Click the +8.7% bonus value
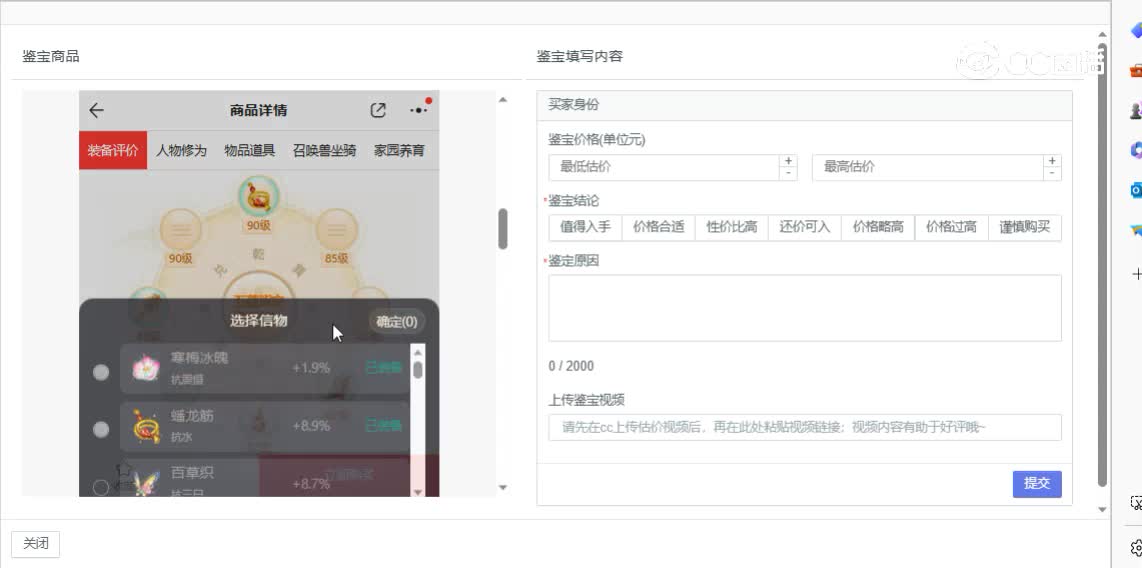Image resolution: width=1142 pixels, height=568 pixels. [311, 484]
